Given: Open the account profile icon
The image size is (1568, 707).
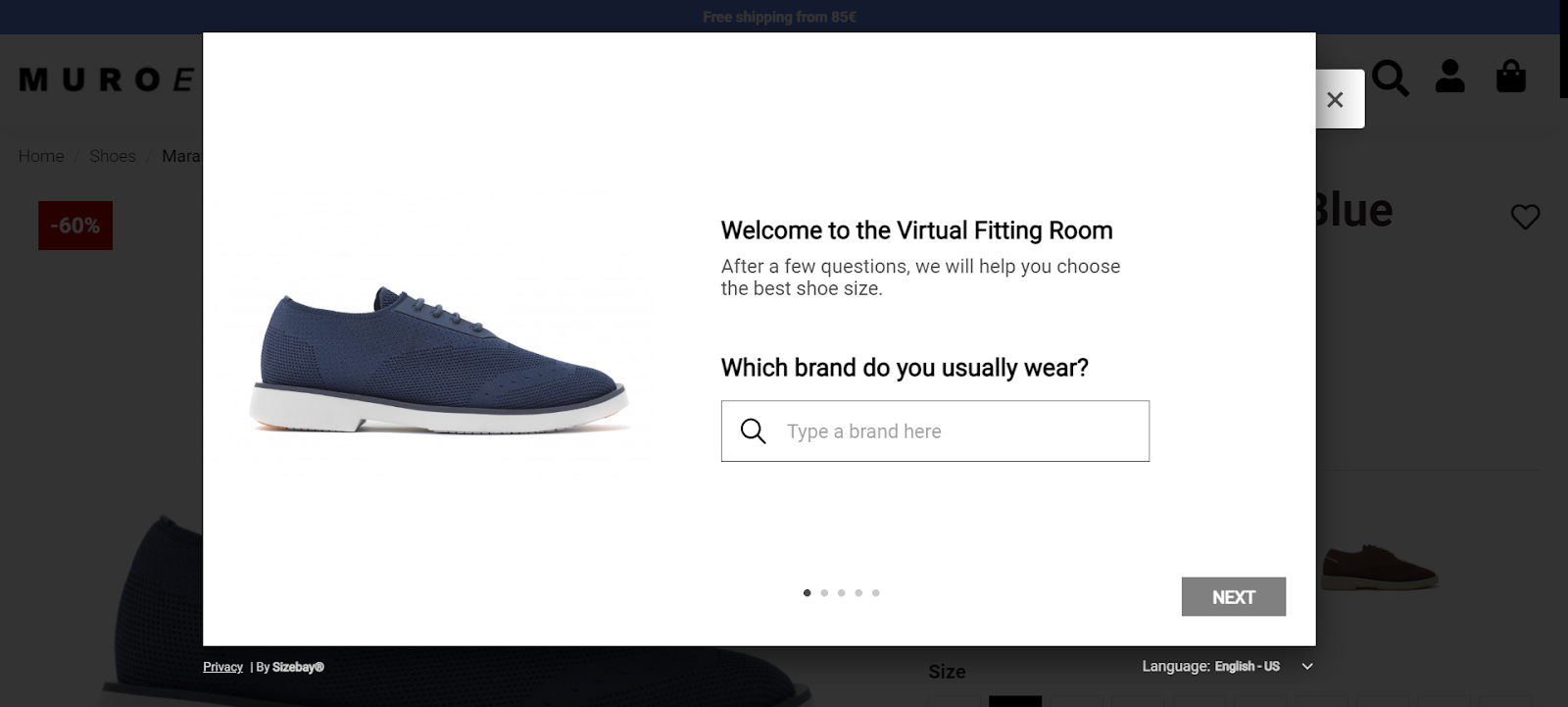Looking at the screenshot, I should (x=1450, y=76).
